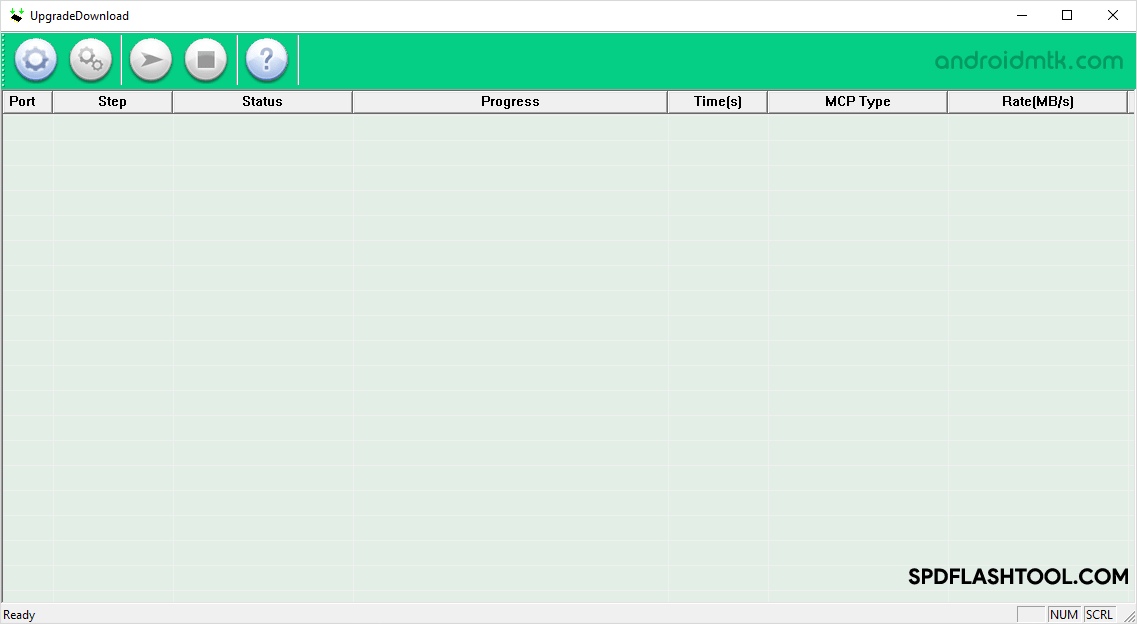Viewport: 1137px width, 624px height.
Task: Maximize the UpgradeDownload window
Action: (x=1067, y=15)
